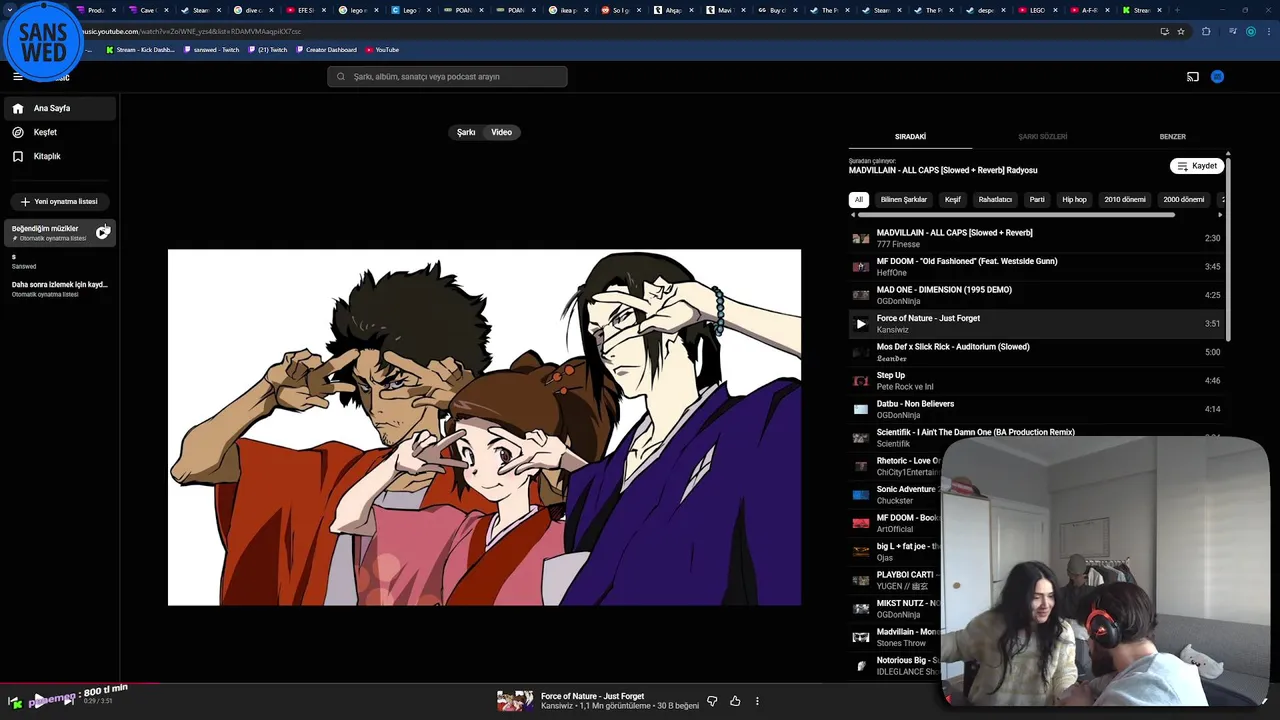Open the browser extensions puzzle icon
The width and height of the screenshot is (1280, 720).
(1206, 31)
